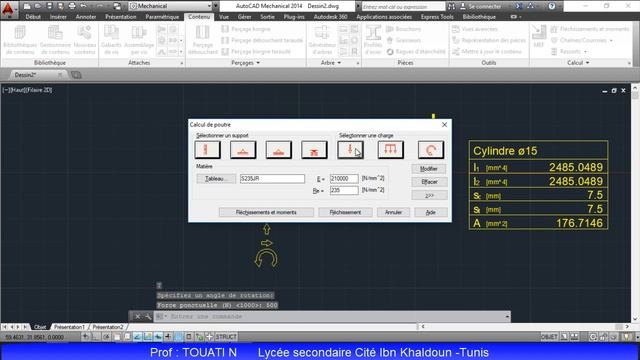Image resolution: width=640 pixels, height=360 pixels.
Task: Choose the fourth support type icon in Calcul de poutre
Action: pos(314,150)
